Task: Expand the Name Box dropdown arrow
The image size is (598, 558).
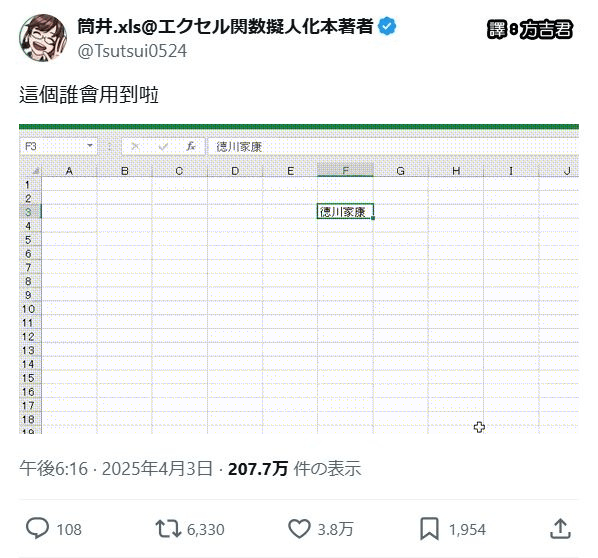Action: [x=90, y=146]
